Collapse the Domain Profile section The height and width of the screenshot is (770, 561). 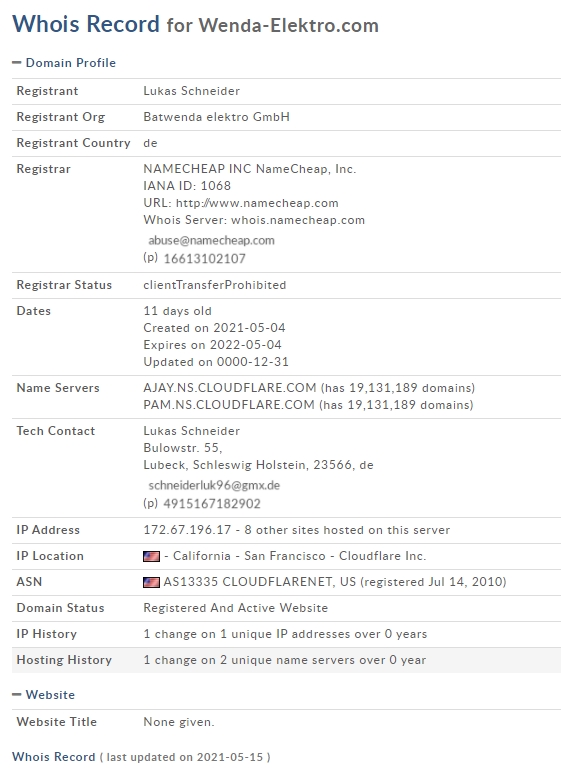(x=64, y=63)
